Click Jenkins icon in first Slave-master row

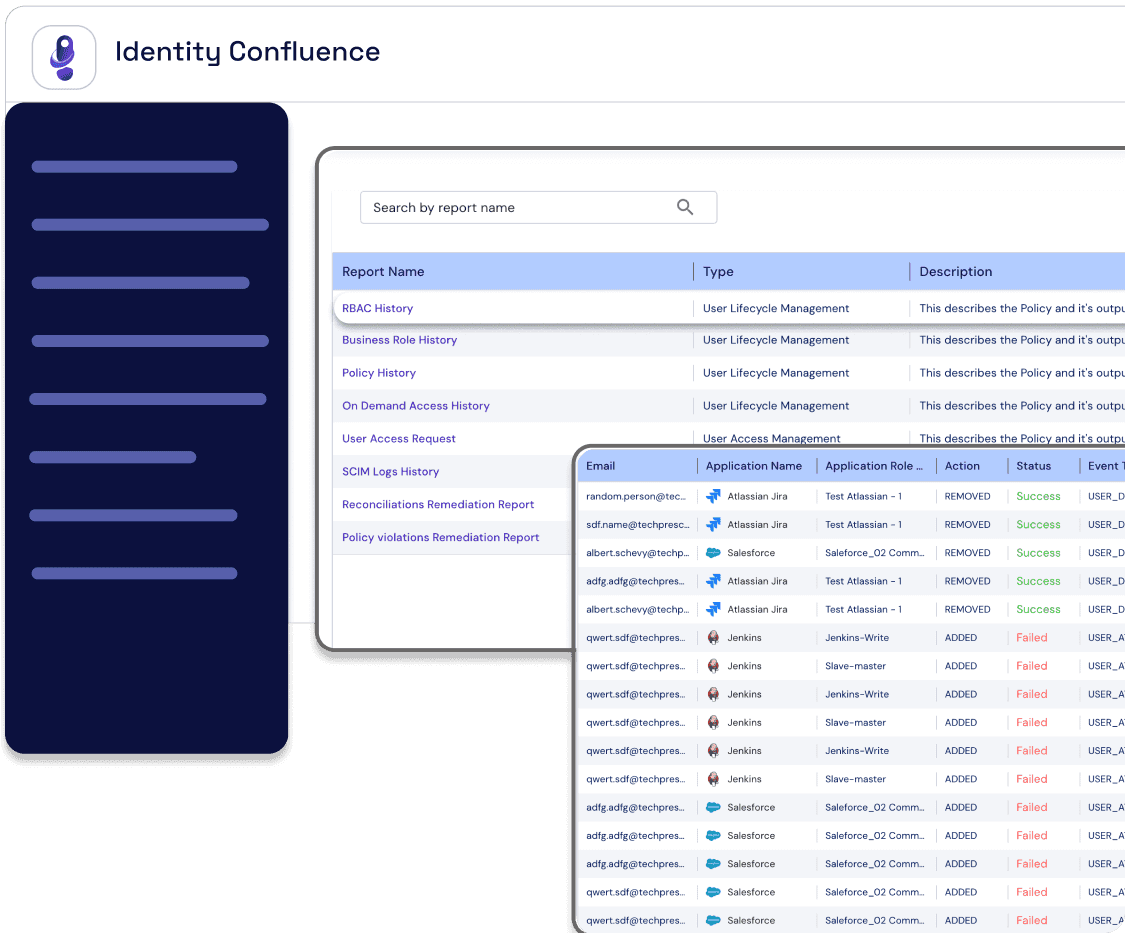pyautogui.click(x=713, y=666)
